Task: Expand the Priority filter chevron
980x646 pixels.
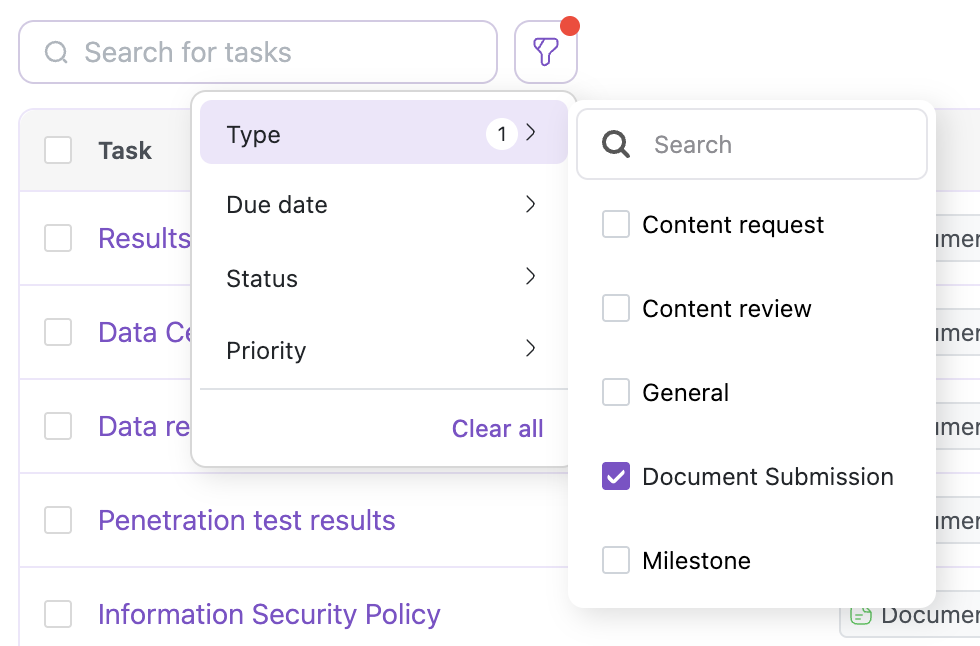Action: pyautogui.click(x=531, y=349)
